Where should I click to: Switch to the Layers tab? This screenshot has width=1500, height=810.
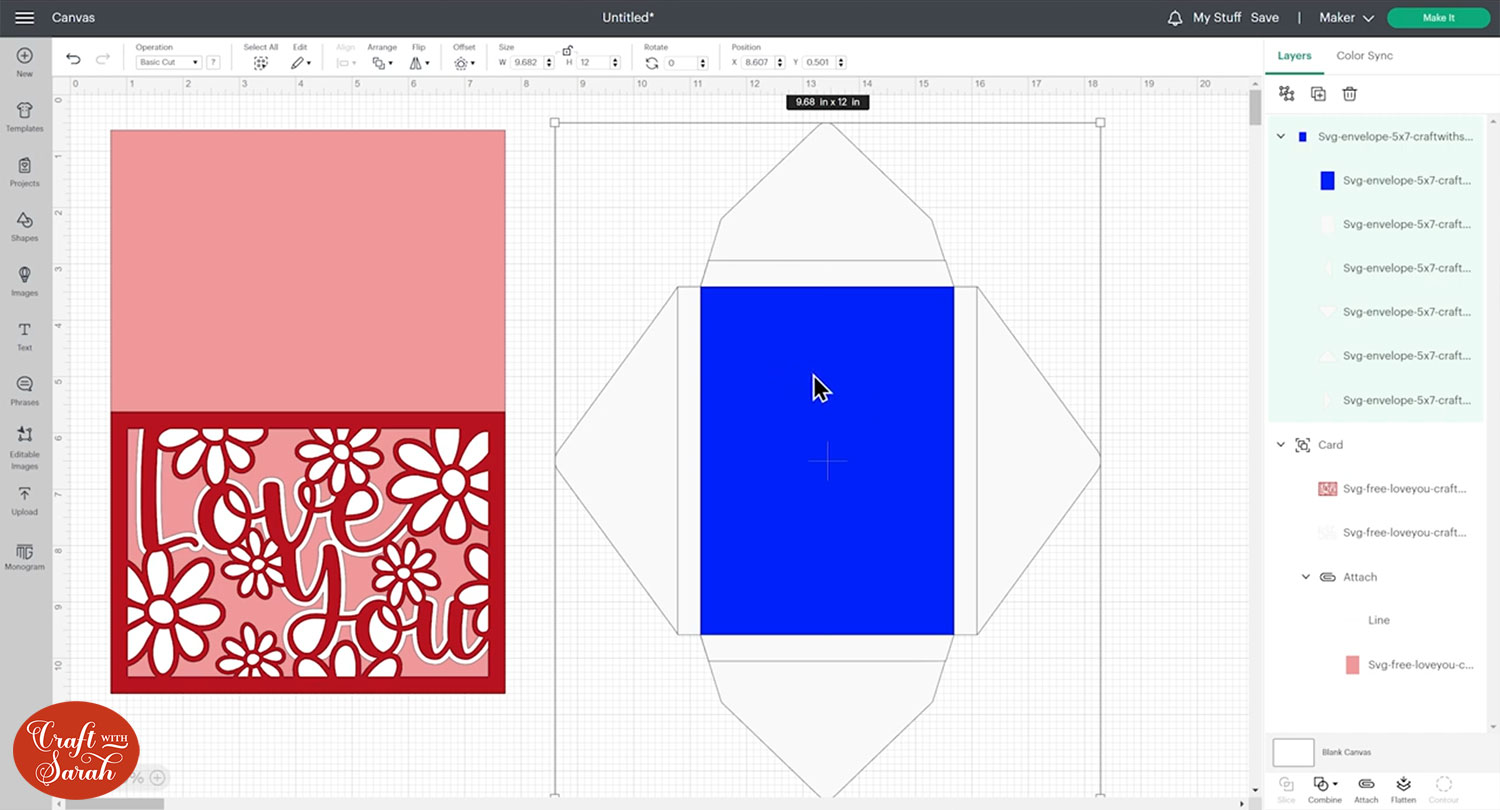point(1294,56)
